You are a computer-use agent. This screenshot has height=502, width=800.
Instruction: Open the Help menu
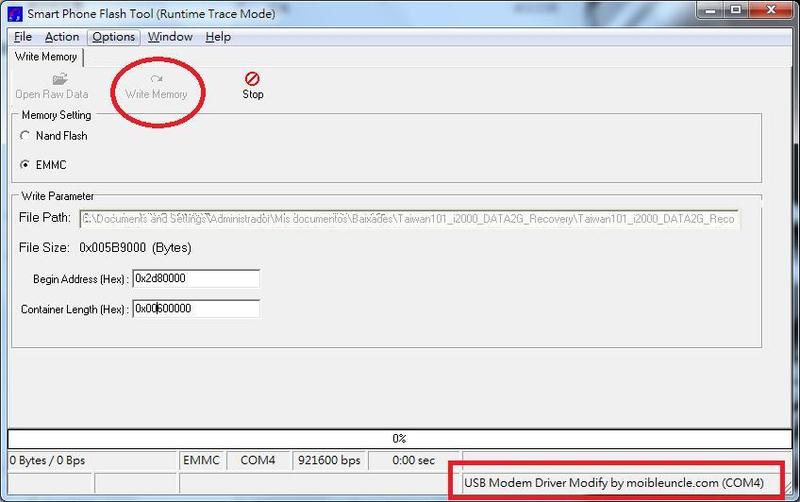[x=218, y=37]
